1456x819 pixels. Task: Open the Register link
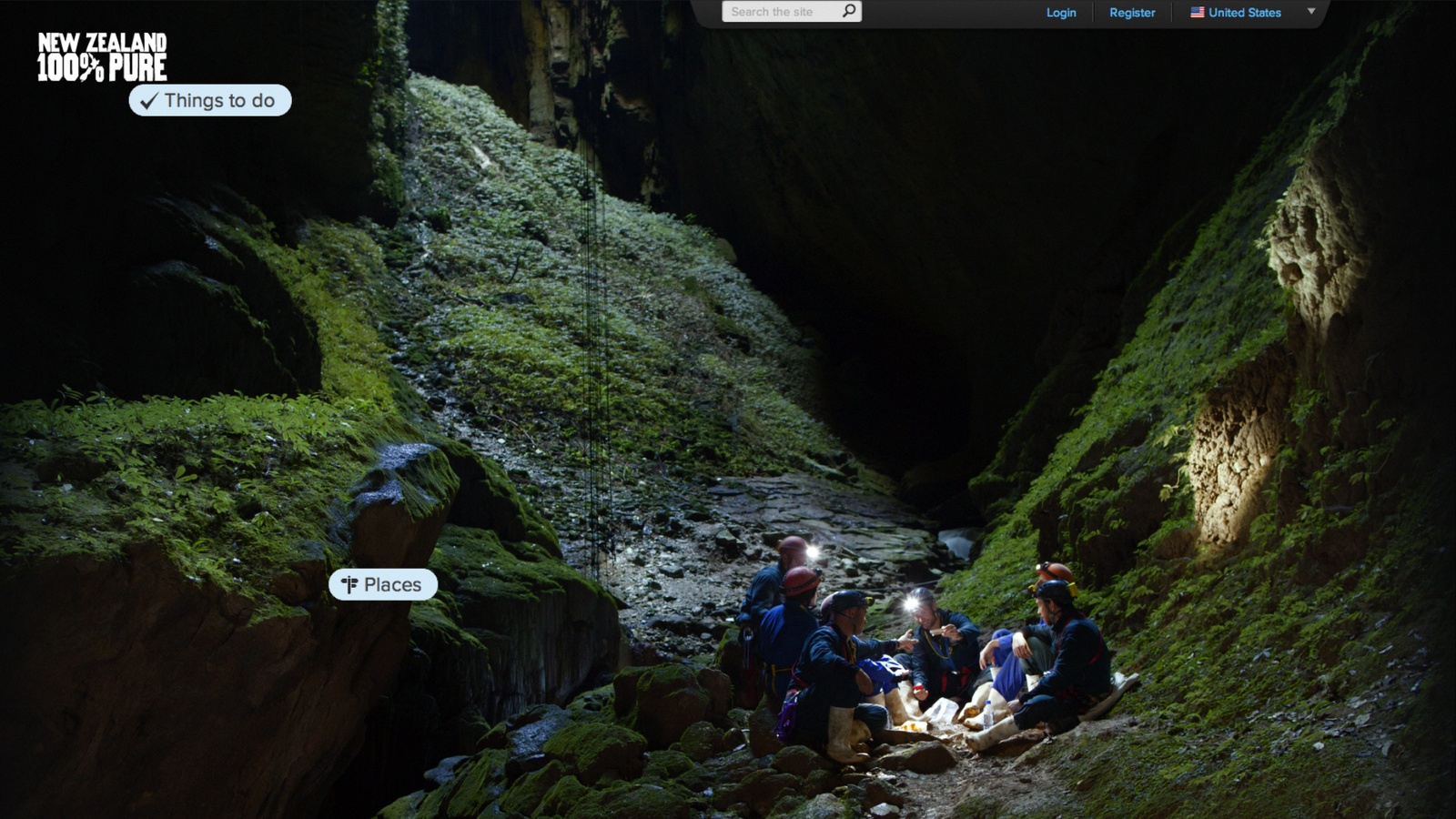[1132, 13]
